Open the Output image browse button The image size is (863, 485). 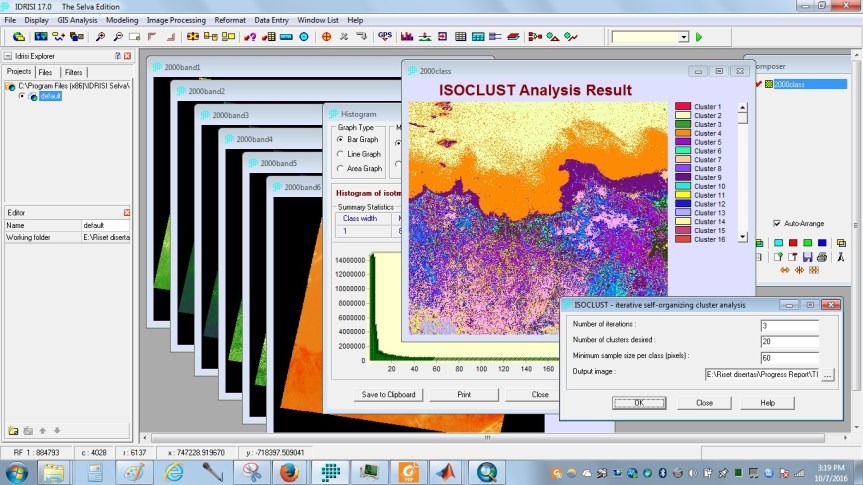(x=827, y=374)
